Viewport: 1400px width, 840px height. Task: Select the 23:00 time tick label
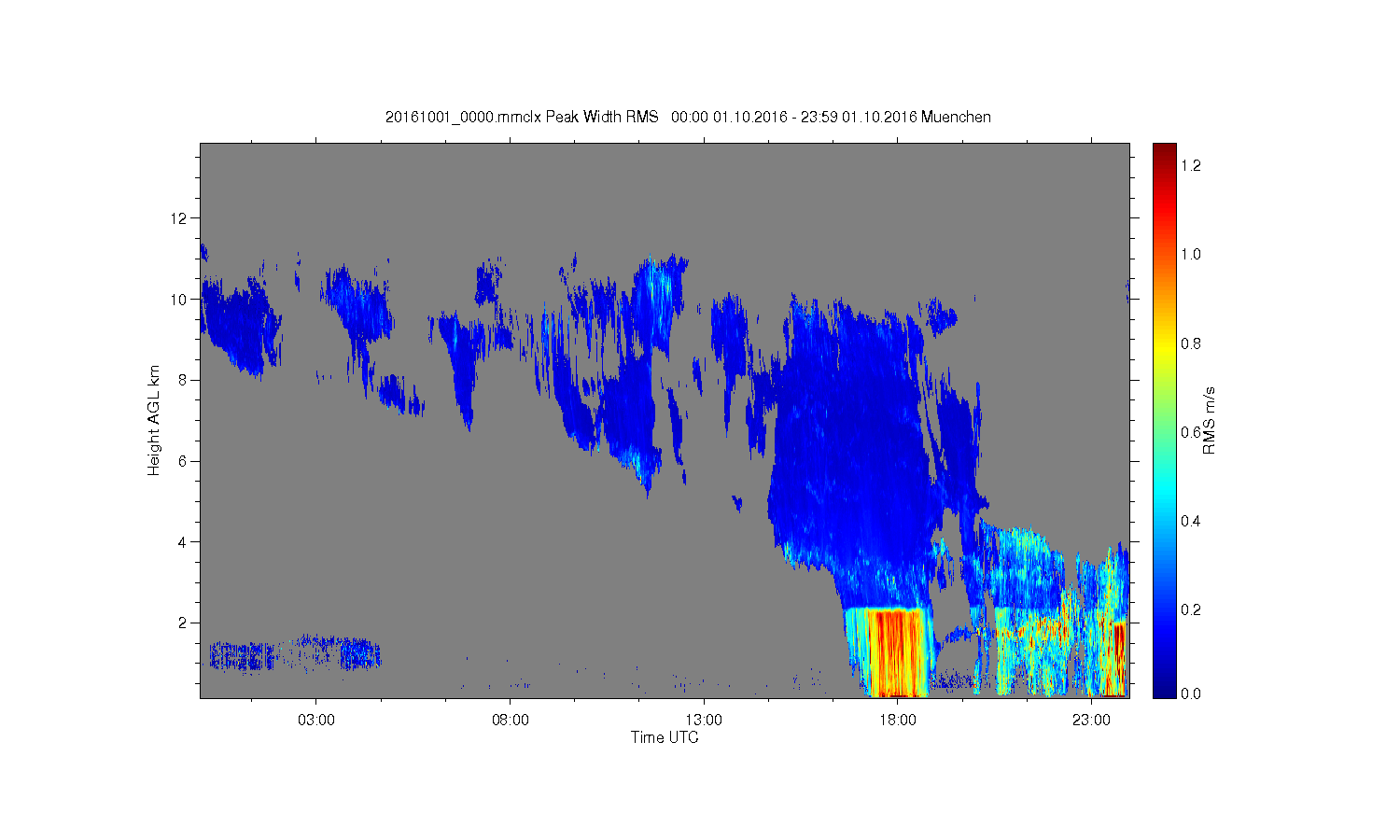1091,721
